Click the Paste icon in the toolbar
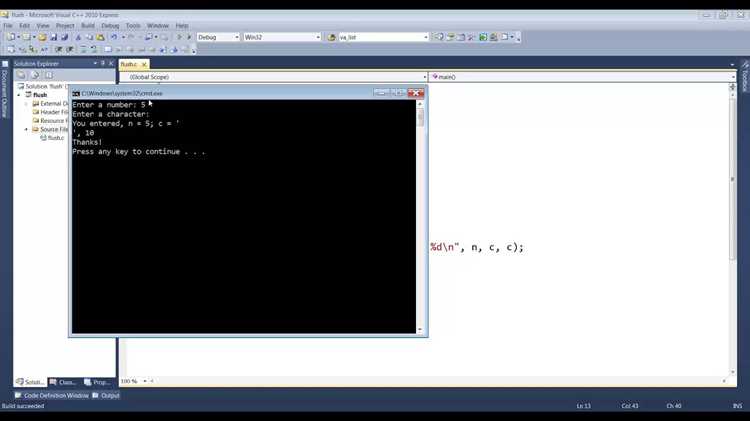The width and height of the screenshot is (750, 421). 100,37
